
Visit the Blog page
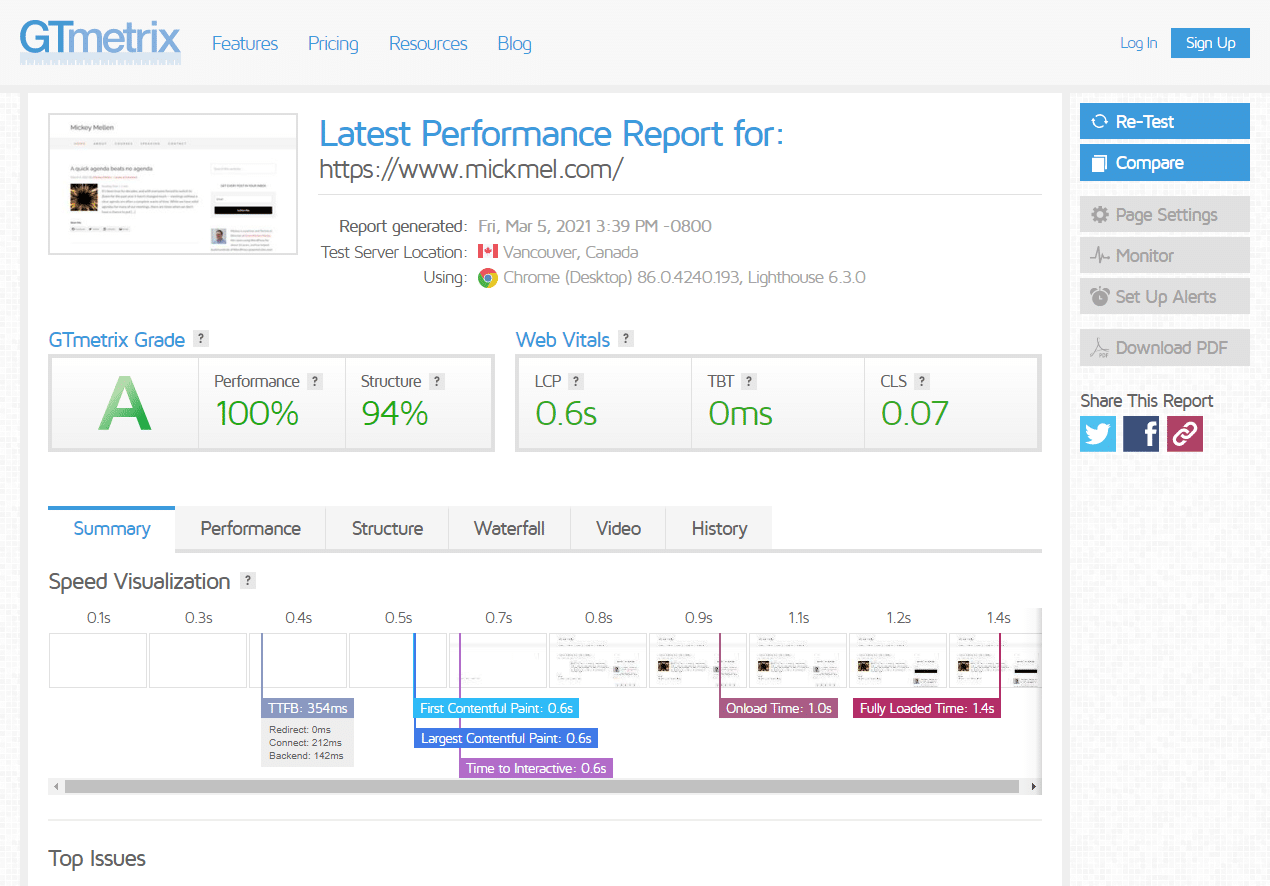coord(514,44)
